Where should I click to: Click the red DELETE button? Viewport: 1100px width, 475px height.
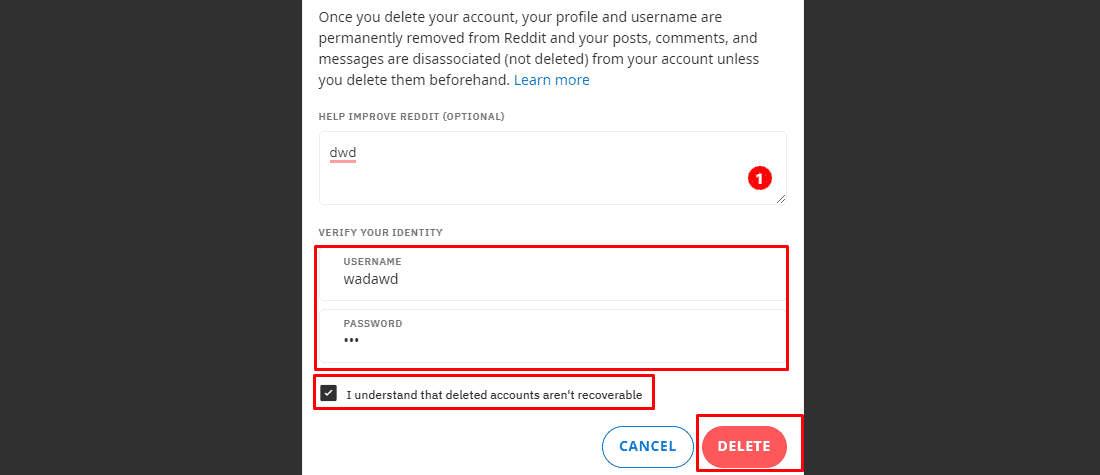pos(744,446)
